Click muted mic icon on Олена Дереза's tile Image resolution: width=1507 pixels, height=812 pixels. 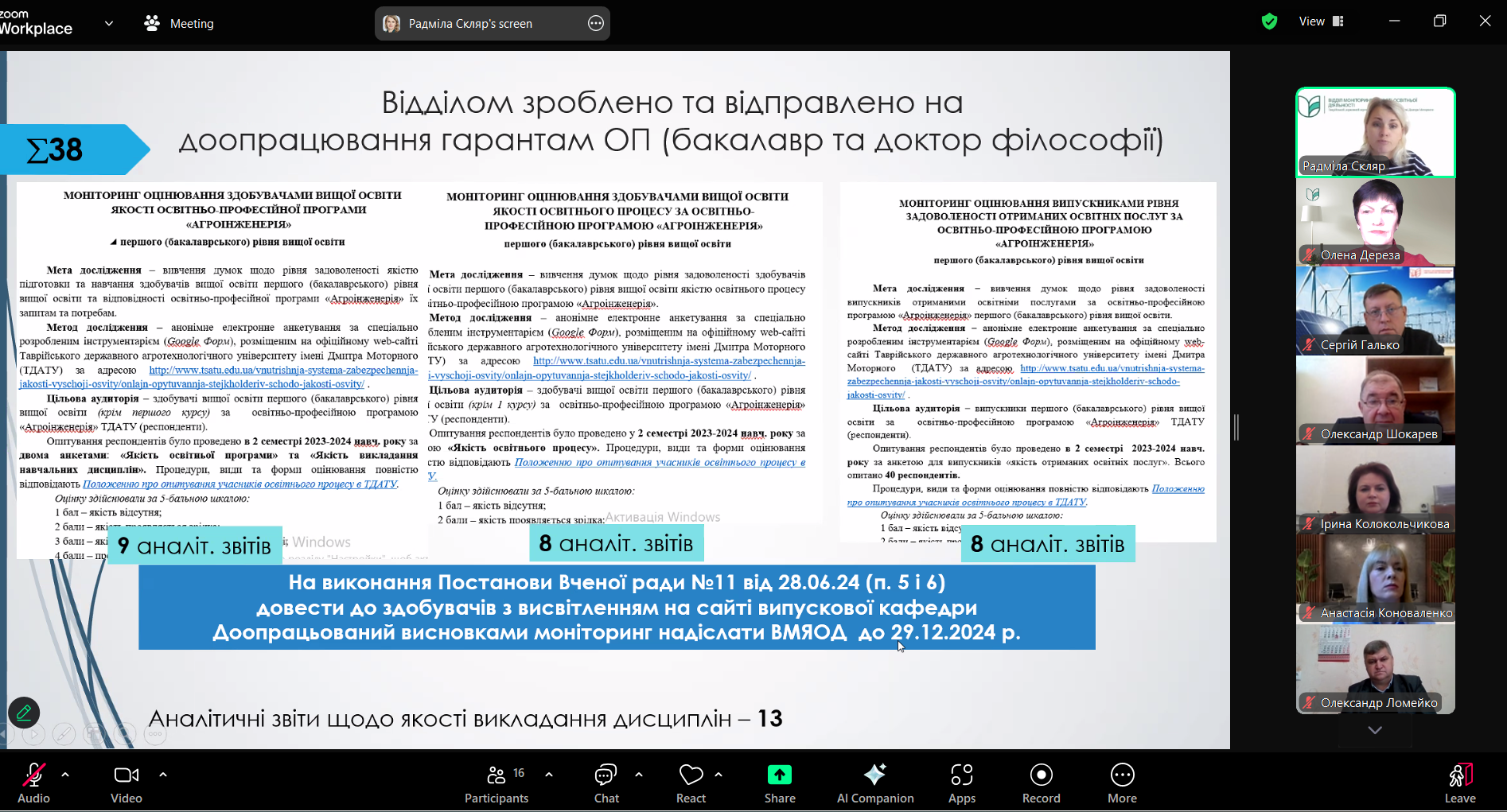click(1309, 255)
